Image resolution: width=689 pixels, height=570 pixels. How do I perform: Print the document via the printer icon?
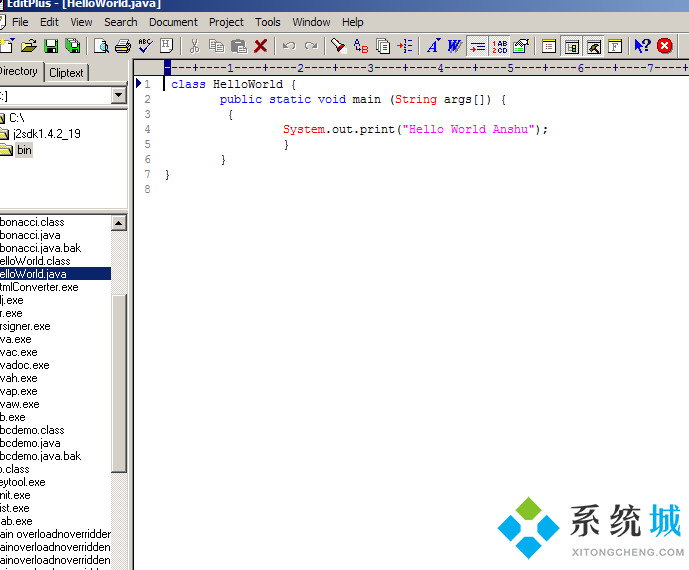click(123, 46)
